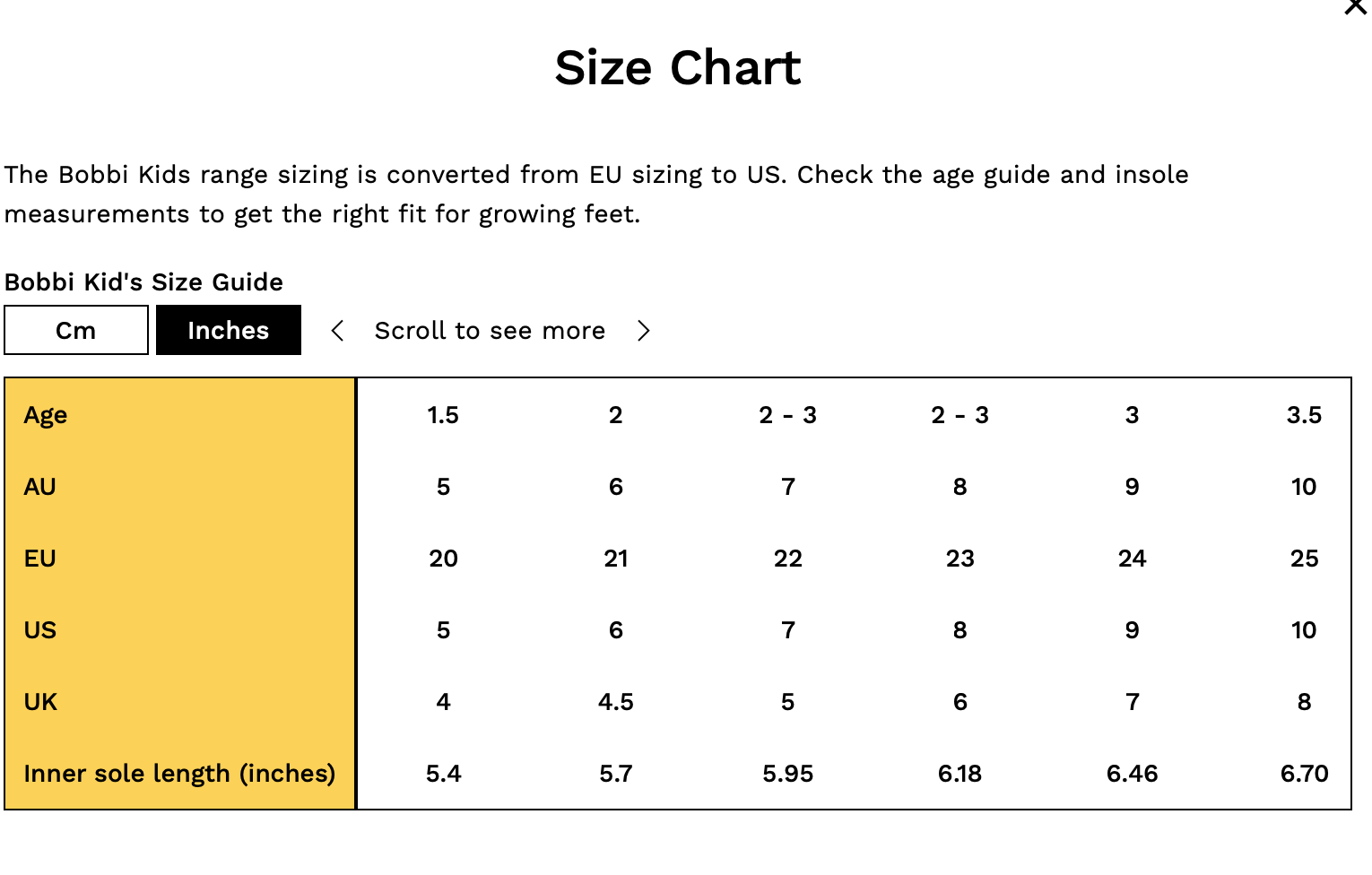Select the Inner sole length row header
1372x875 pixels.
(179, 774)
